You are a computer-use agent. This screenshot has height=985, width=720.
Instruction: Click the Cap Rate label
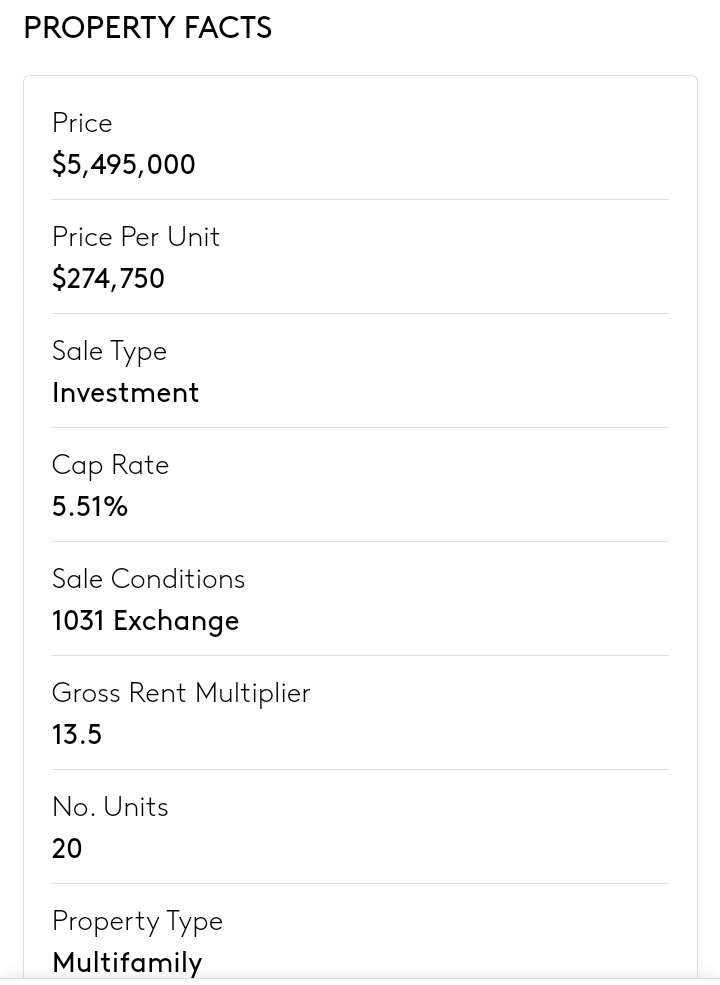point(110,465)
